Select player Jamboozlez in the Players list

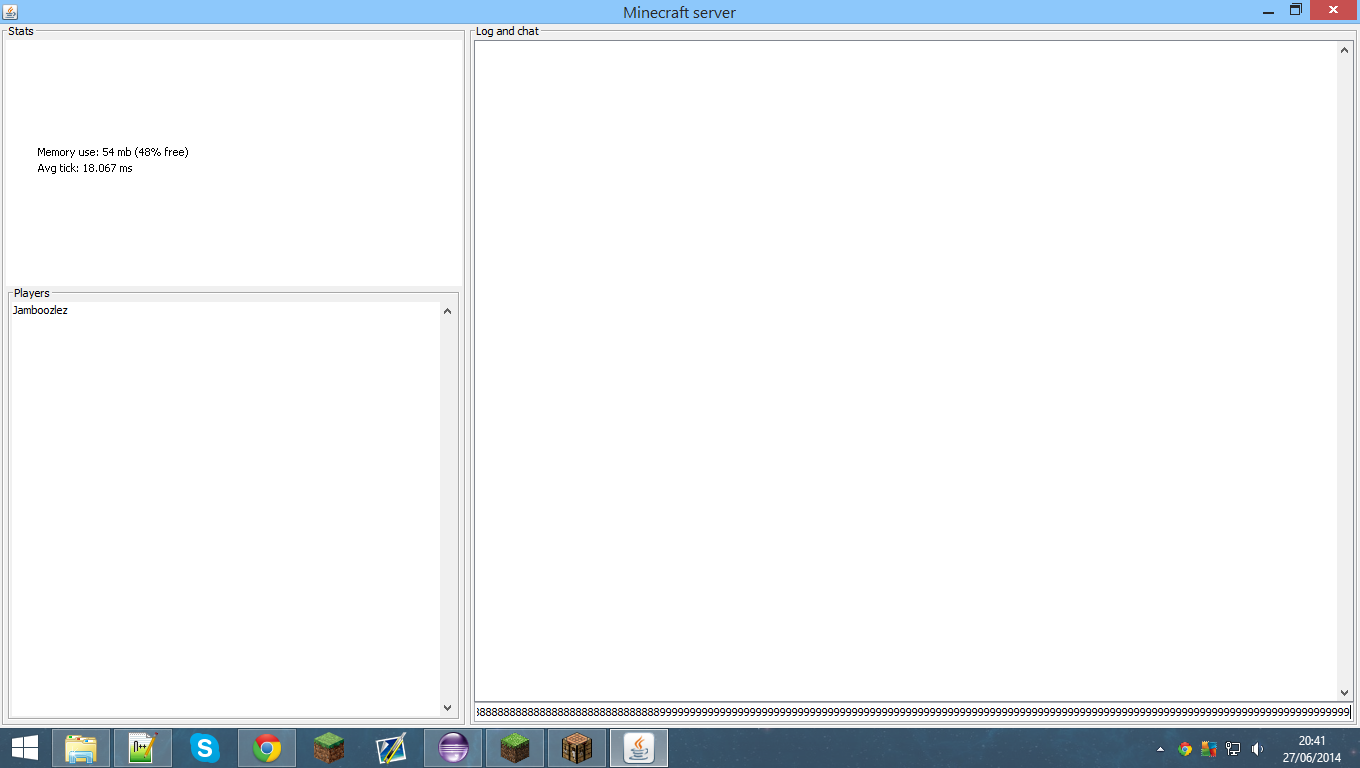[40, 311]
